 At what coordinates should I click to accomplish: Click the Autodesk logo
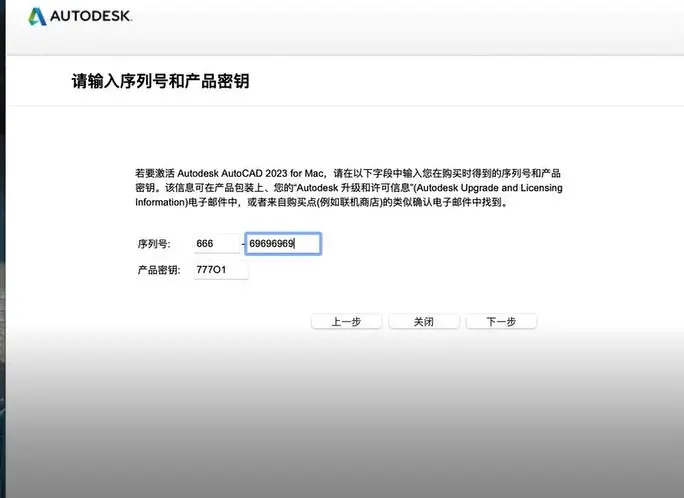point(80,17)
